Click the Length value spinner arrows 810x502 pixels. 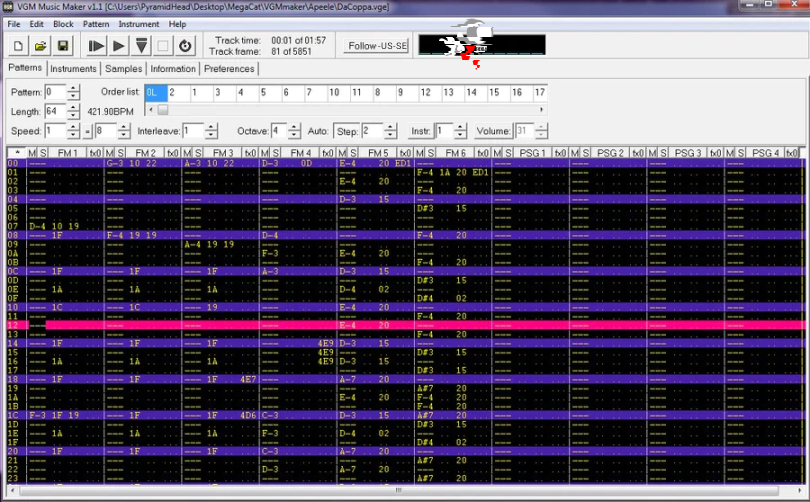click(74, 111)
